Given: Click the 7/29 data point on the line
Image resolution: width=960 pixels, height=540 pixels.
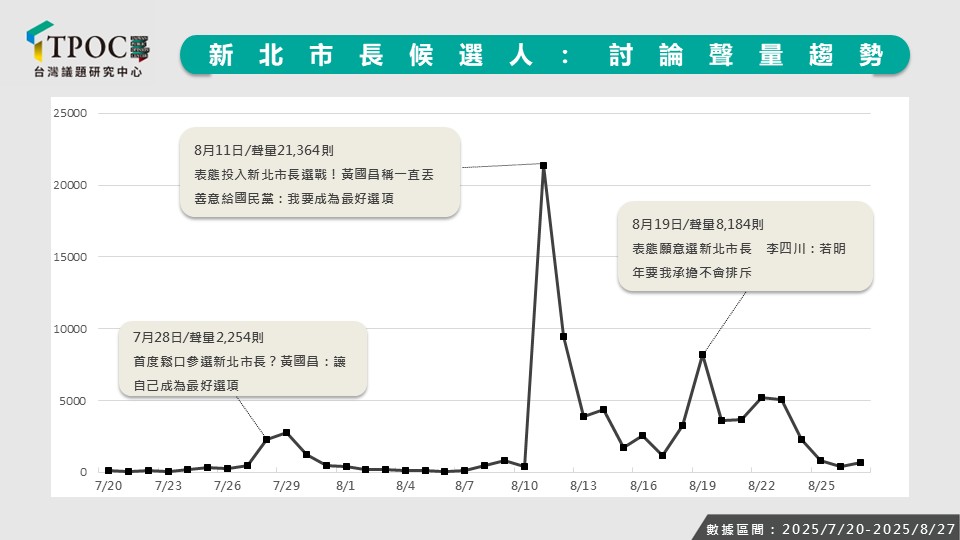Looking at the screenshot, I should click(286, 432).
